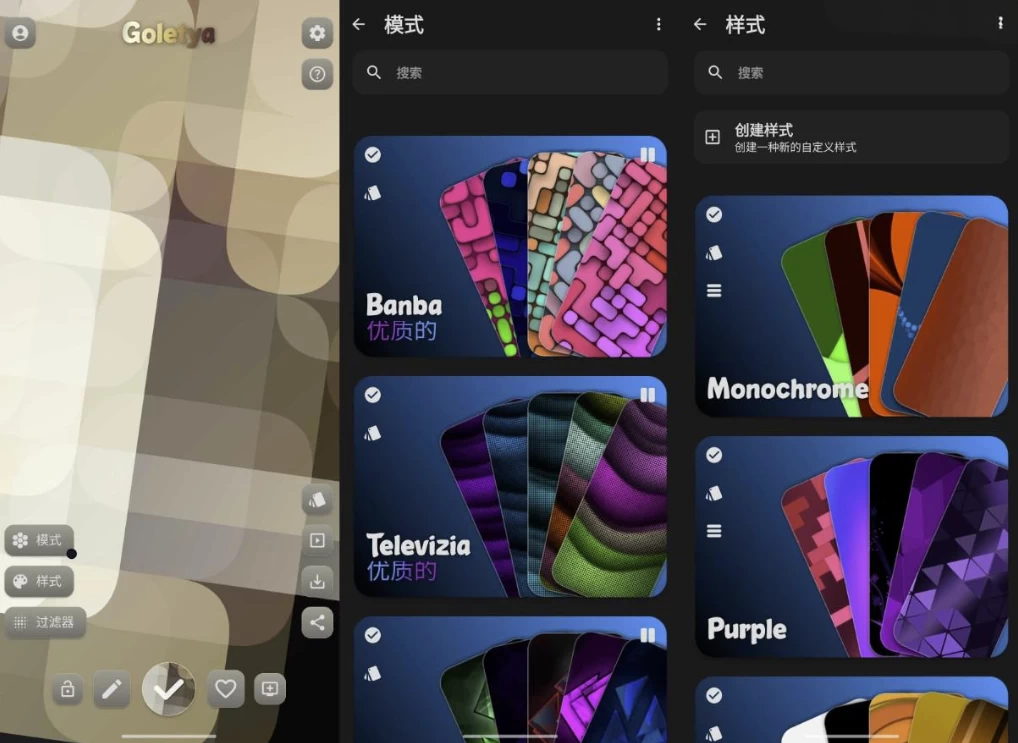Open settings via the gear icon
Screen dimensions: 1018x743
(x=317, y=33)
